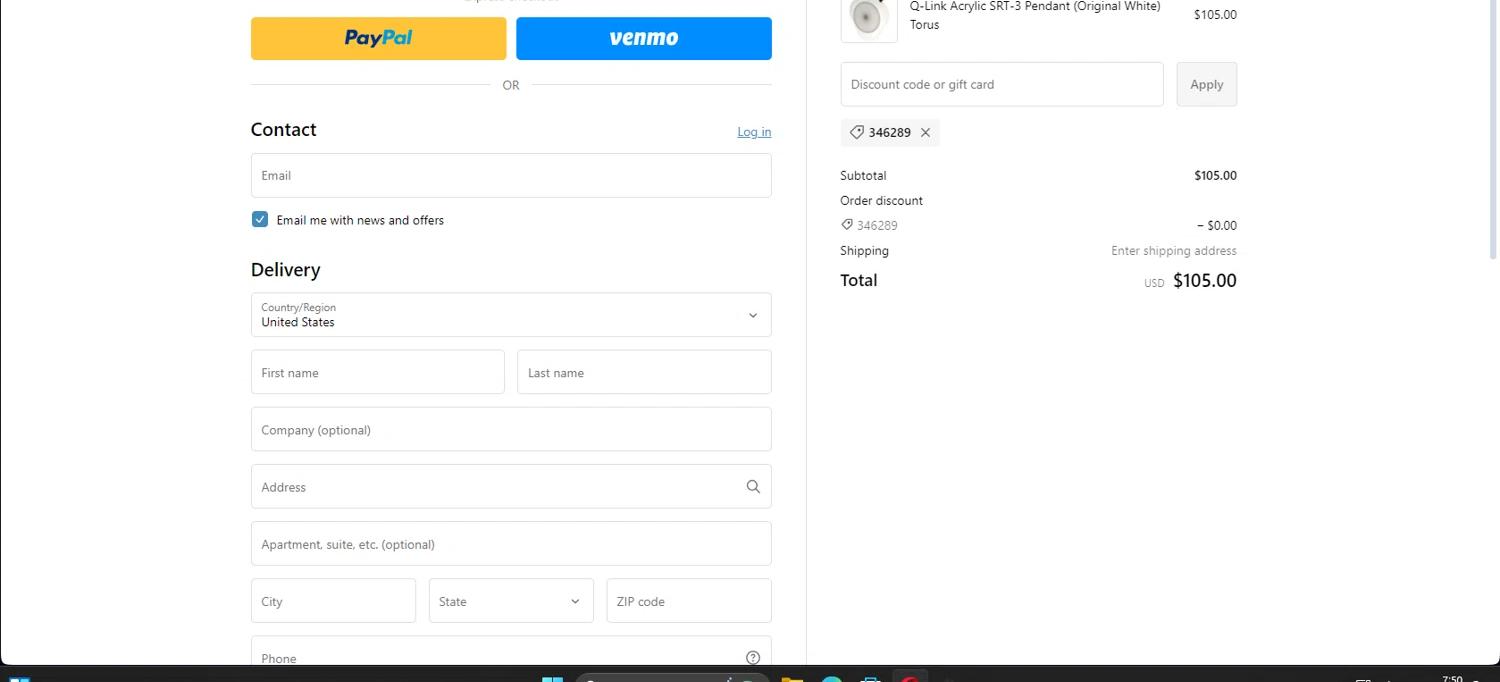This screenshot has width=1500, height=682.
Task: Choose Venmo express checkout
Action: click(x=643, y=38)
